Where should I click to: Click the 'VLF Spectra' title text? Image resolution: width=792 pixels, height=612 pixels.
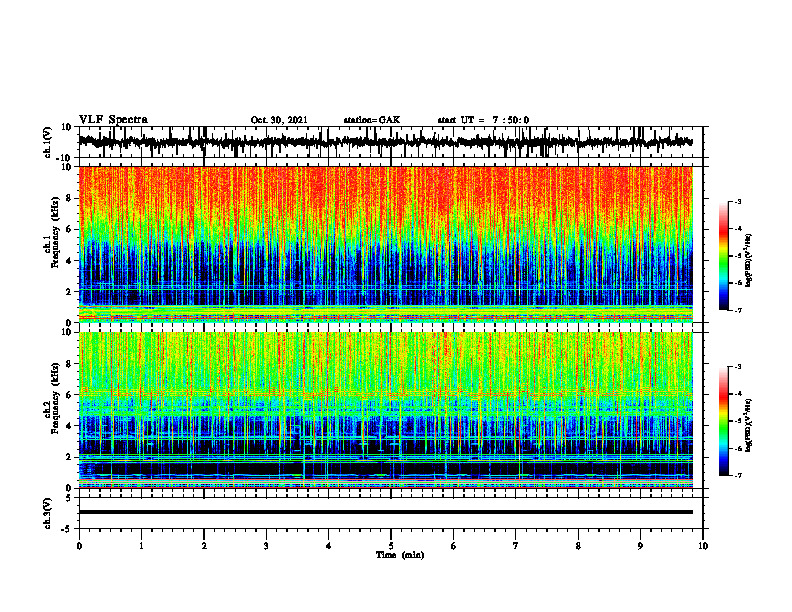[x=113, y=120]
